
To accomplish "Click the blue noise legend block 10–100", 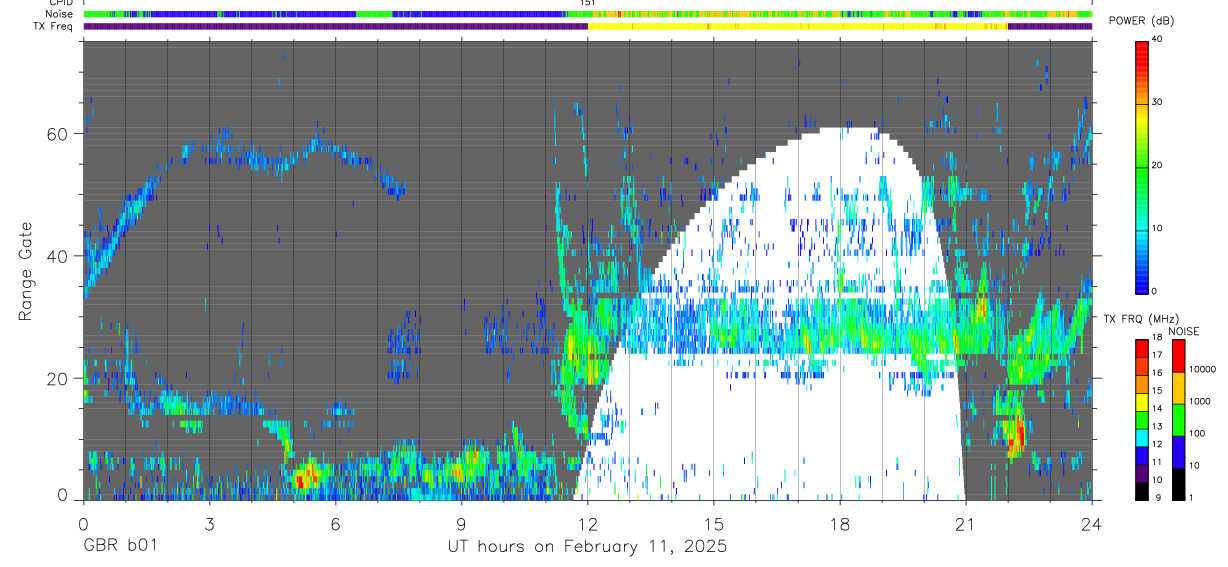I will pyautogui.click(x=1178, y=452).
